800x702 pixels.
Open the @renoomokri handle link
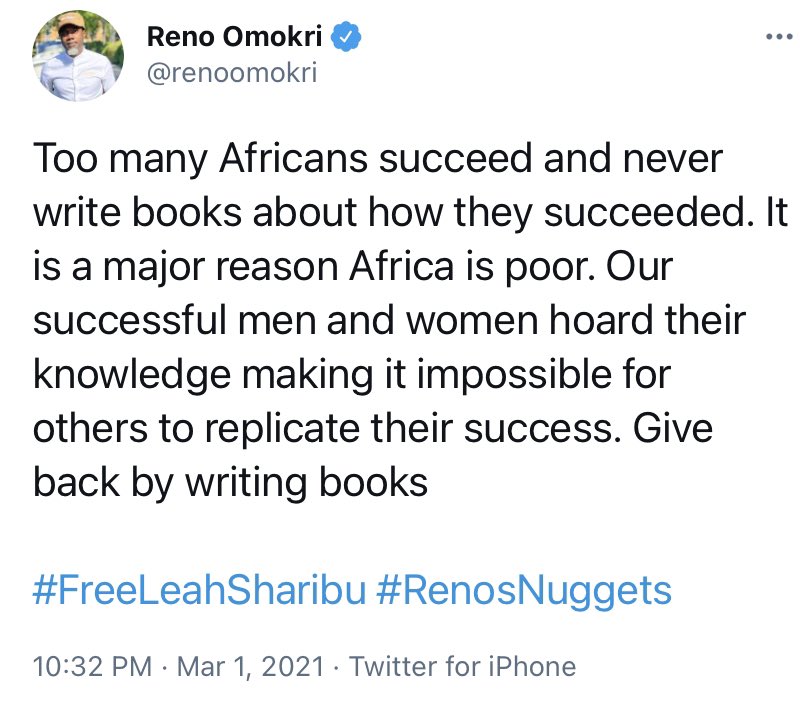click(x=232, y=72)
